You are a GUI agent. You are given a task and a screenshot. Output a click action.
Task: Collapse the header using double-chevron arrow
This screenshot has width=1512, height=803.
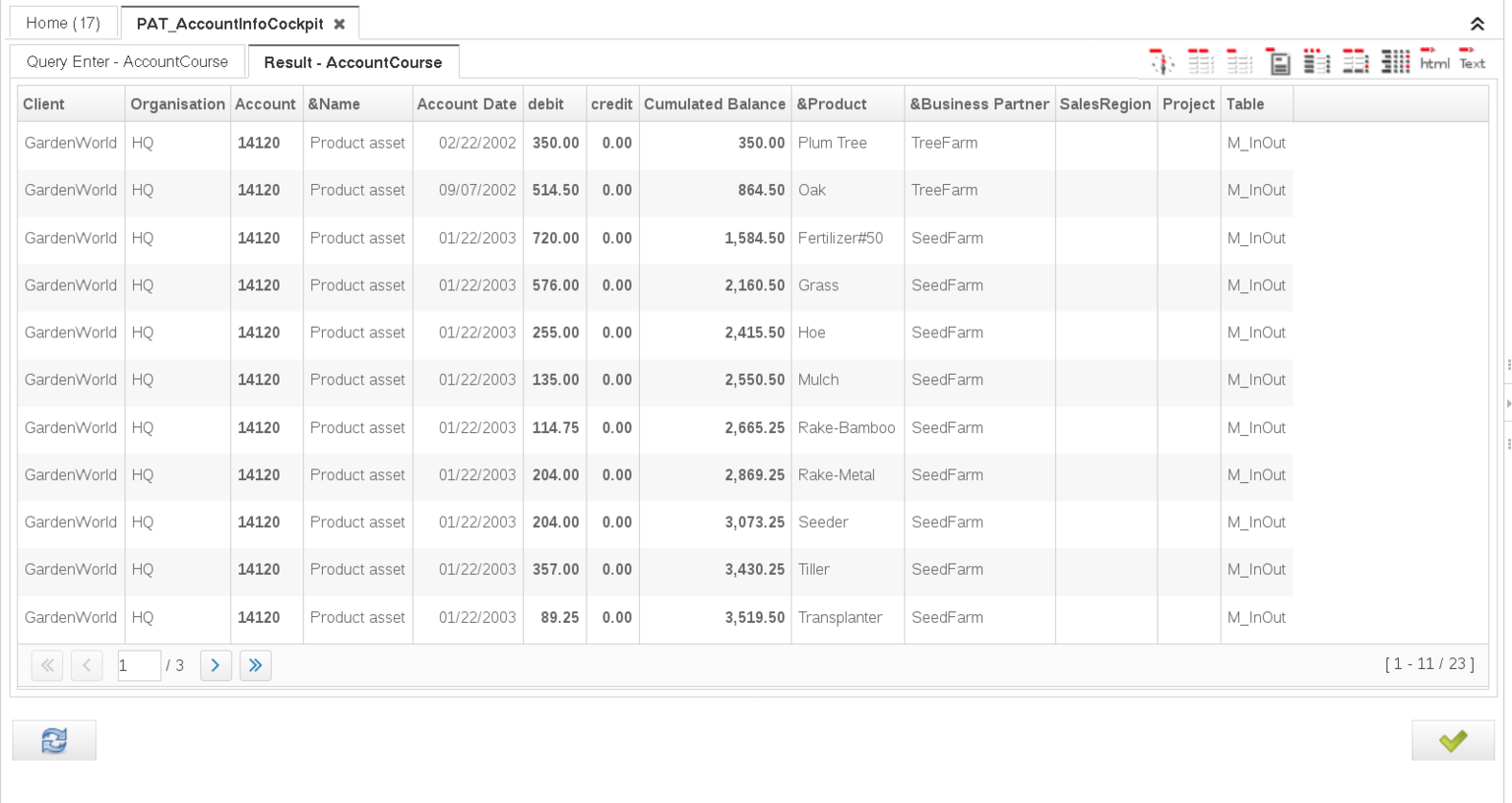(x=1477, y=24)
